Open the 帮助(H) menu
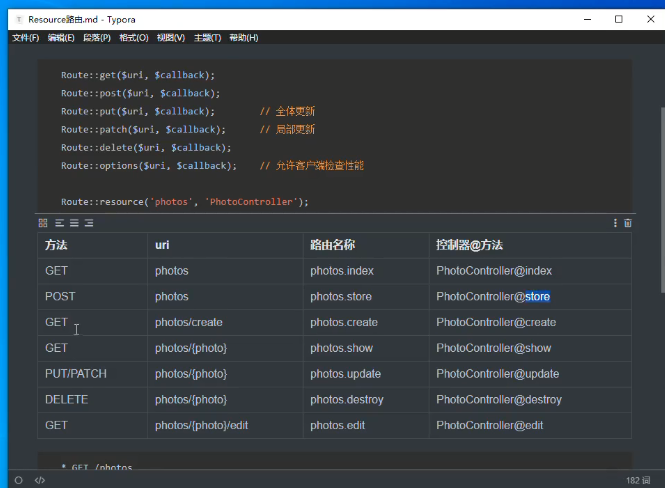The image size is (665, 488). point(243,38)
